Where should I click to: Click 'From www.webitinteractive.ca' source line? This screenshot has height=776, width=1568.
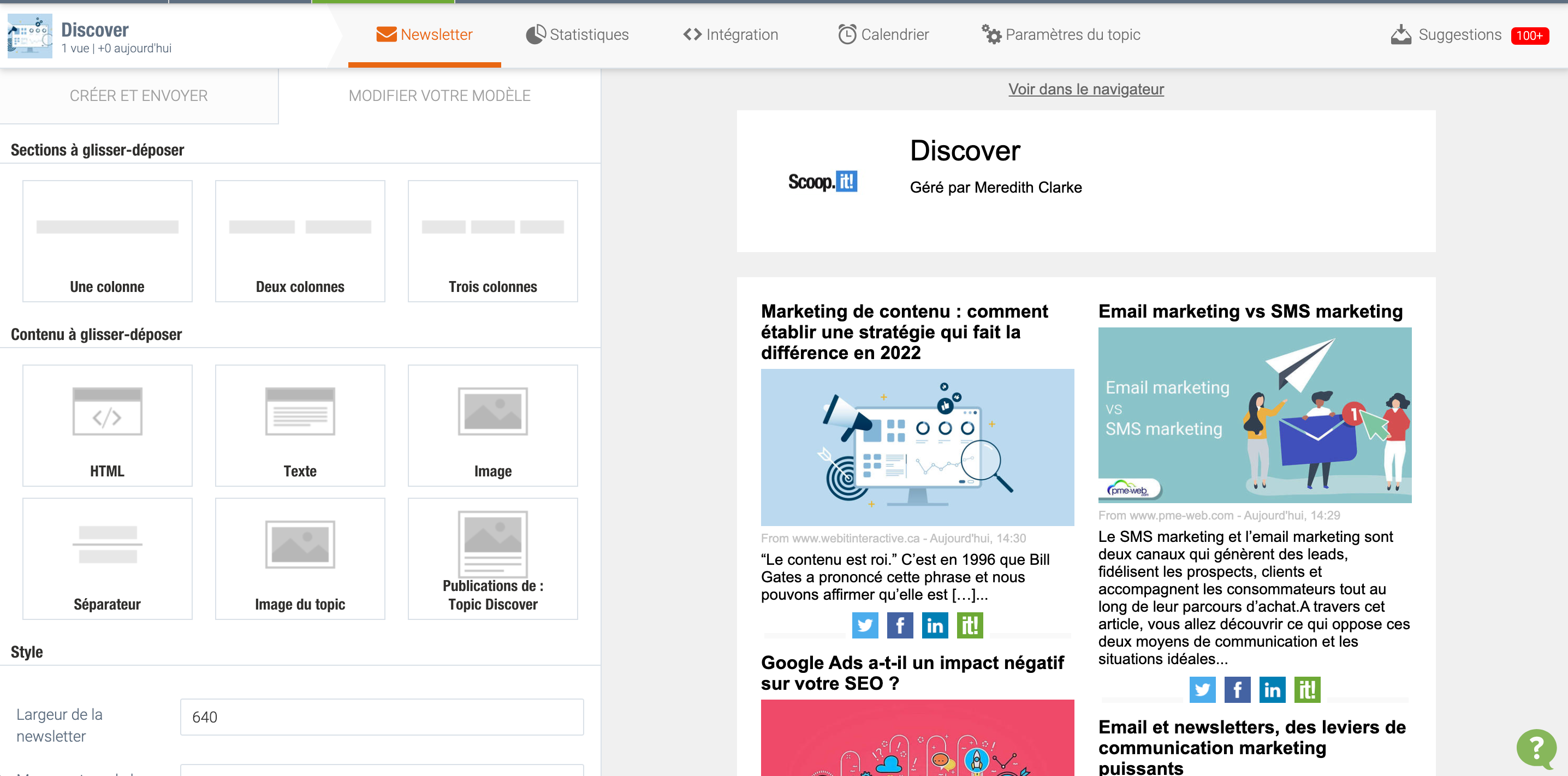coord(893,538)
